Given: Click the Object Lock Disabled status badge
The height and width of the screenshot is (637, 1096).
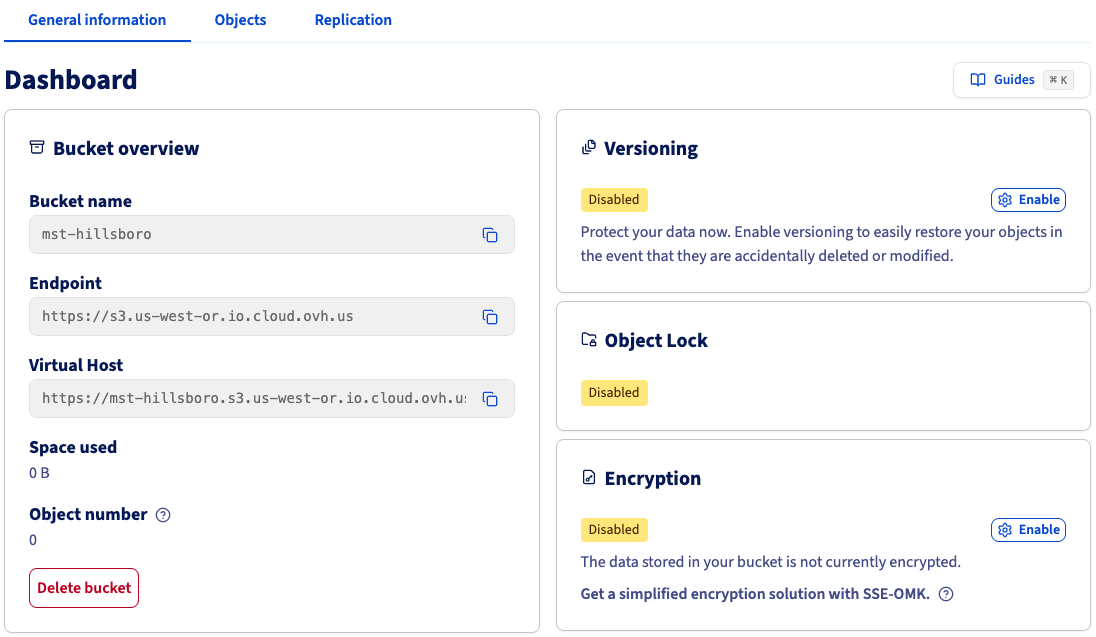Looking at the screenshot, I should tap(614, 393).
